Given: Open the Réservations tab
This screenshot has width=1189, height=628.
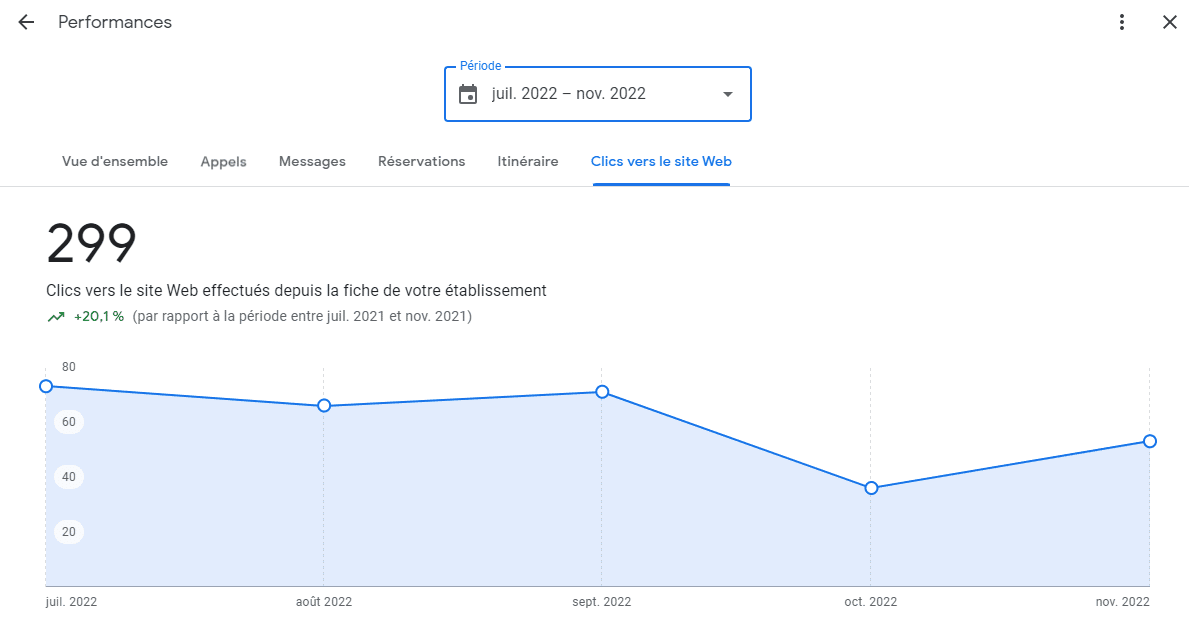Looking at the screenshot, I should click(421, 161).
